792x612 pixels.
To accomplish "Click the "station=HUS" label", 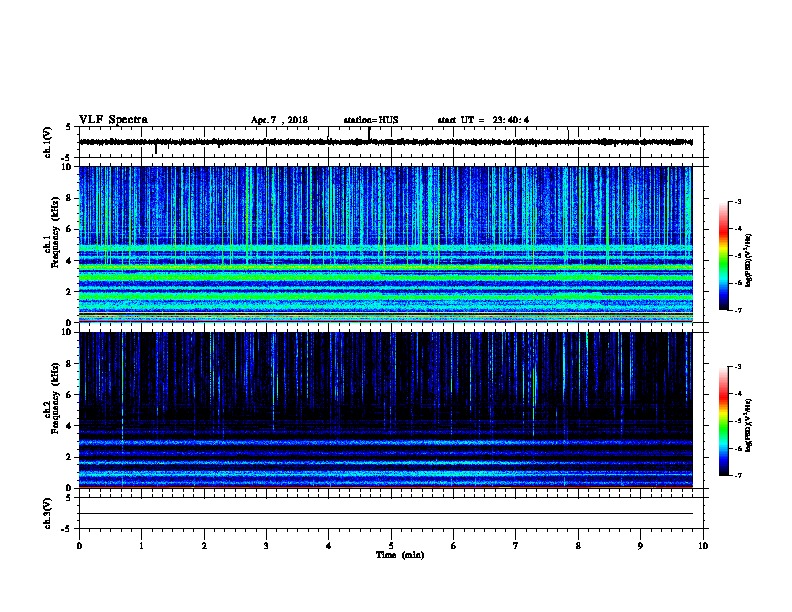I will pyautogui.click(x=371, y=120).
